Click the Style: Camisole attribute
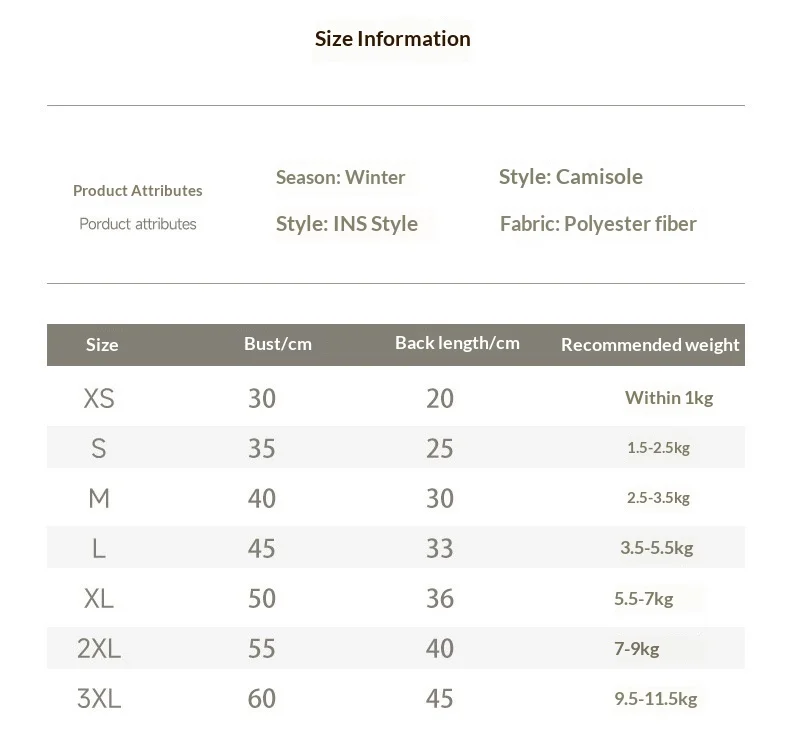This screenshot has width=790, height=739. tap(571, 177)
